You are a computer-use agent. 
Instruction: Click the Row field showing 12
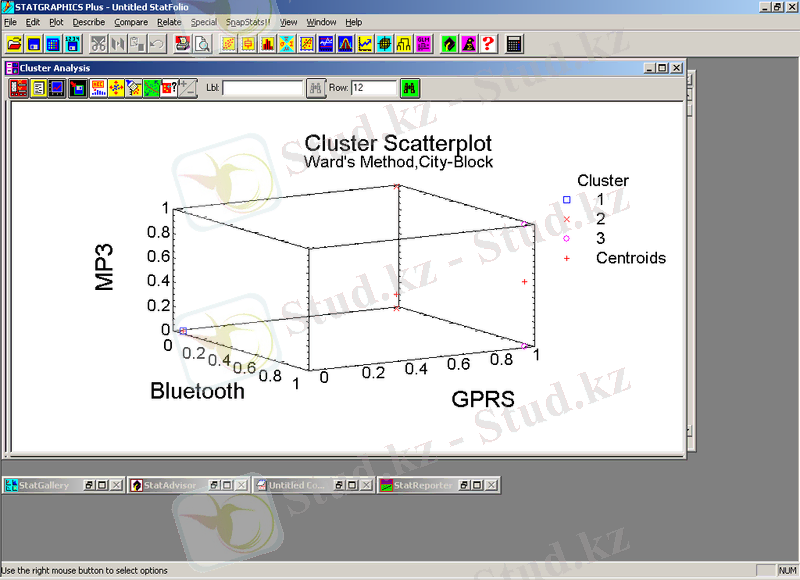[x=373, y=88]
